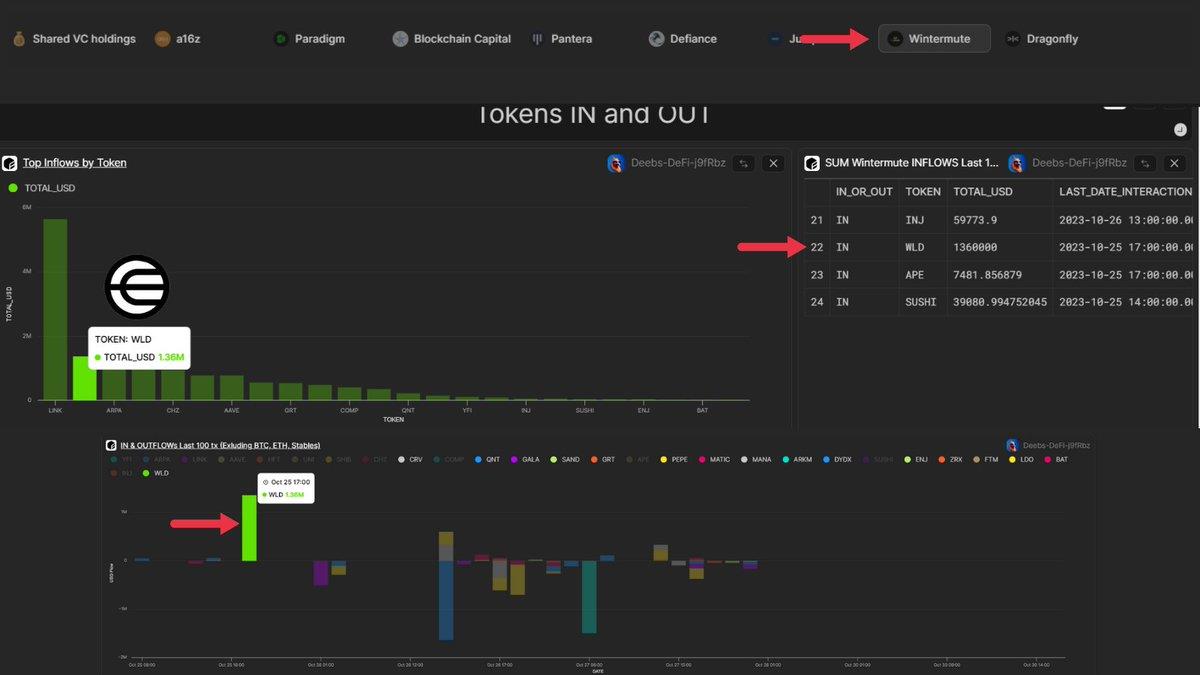Toggle the CRV legend series
1200x675 pixels.
(410, 459)
